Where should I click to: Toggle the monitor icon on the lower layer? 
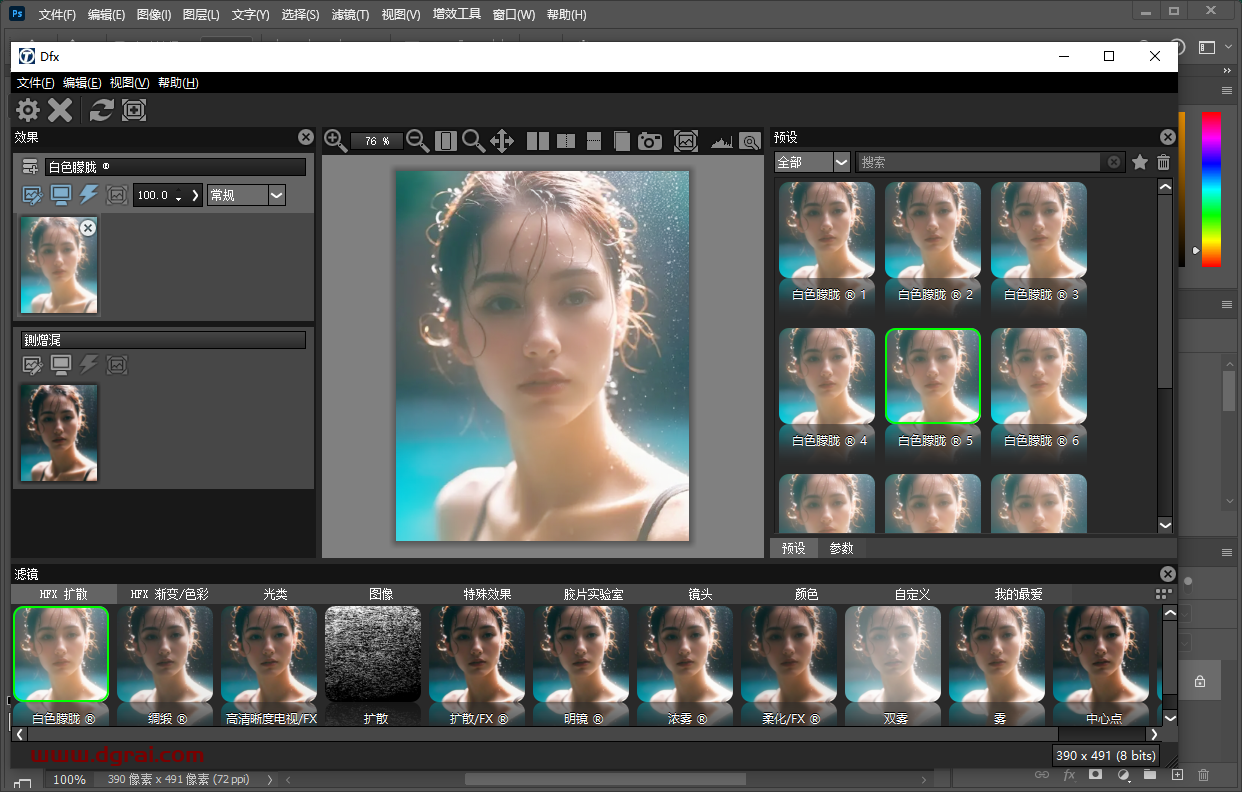point(61,365)
